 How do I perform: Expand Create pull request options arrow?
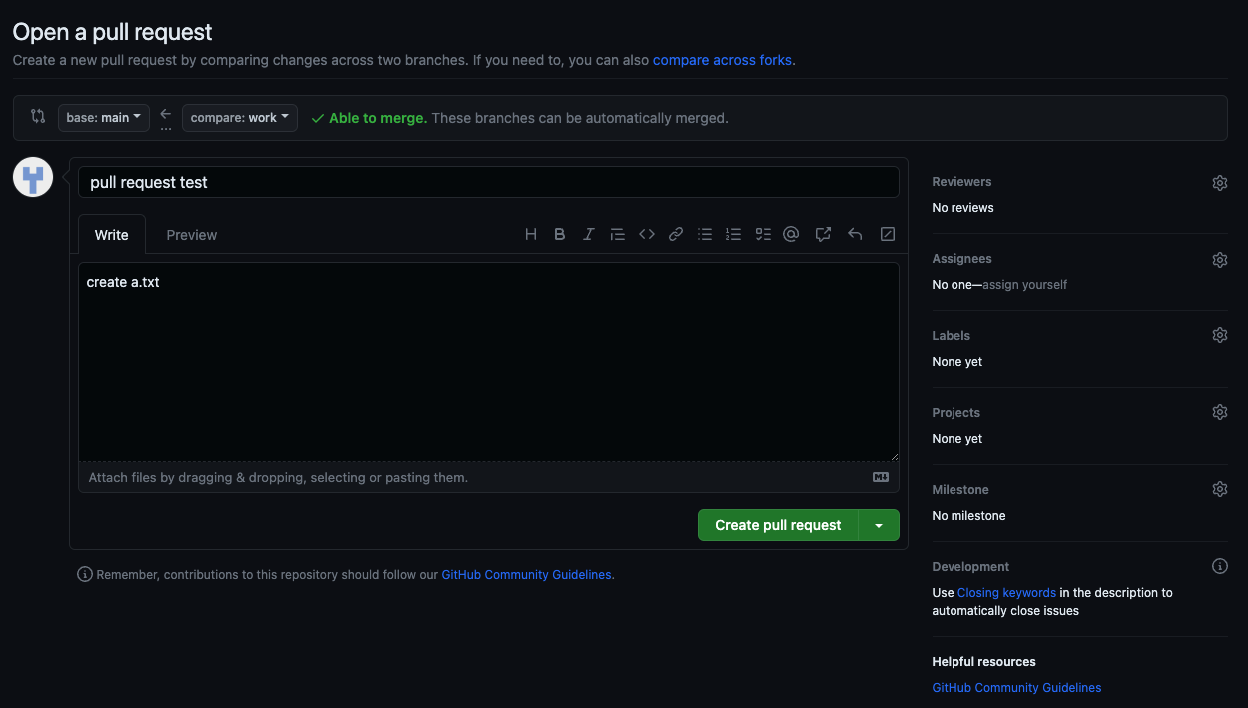pos(879,525)
